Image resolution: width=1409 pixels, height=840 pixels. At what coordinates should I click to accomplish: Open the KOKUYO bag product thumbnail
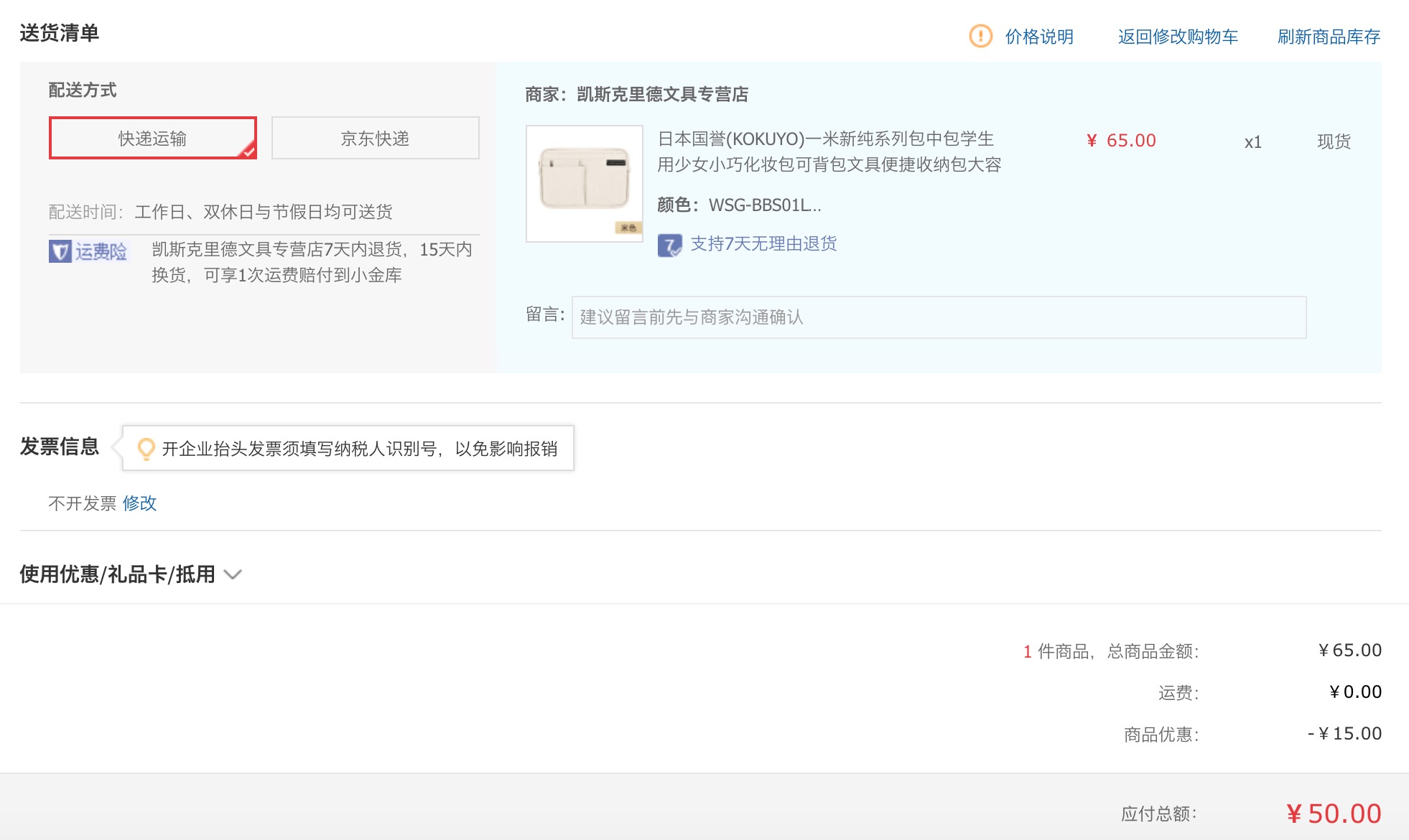tap(585, 184)
